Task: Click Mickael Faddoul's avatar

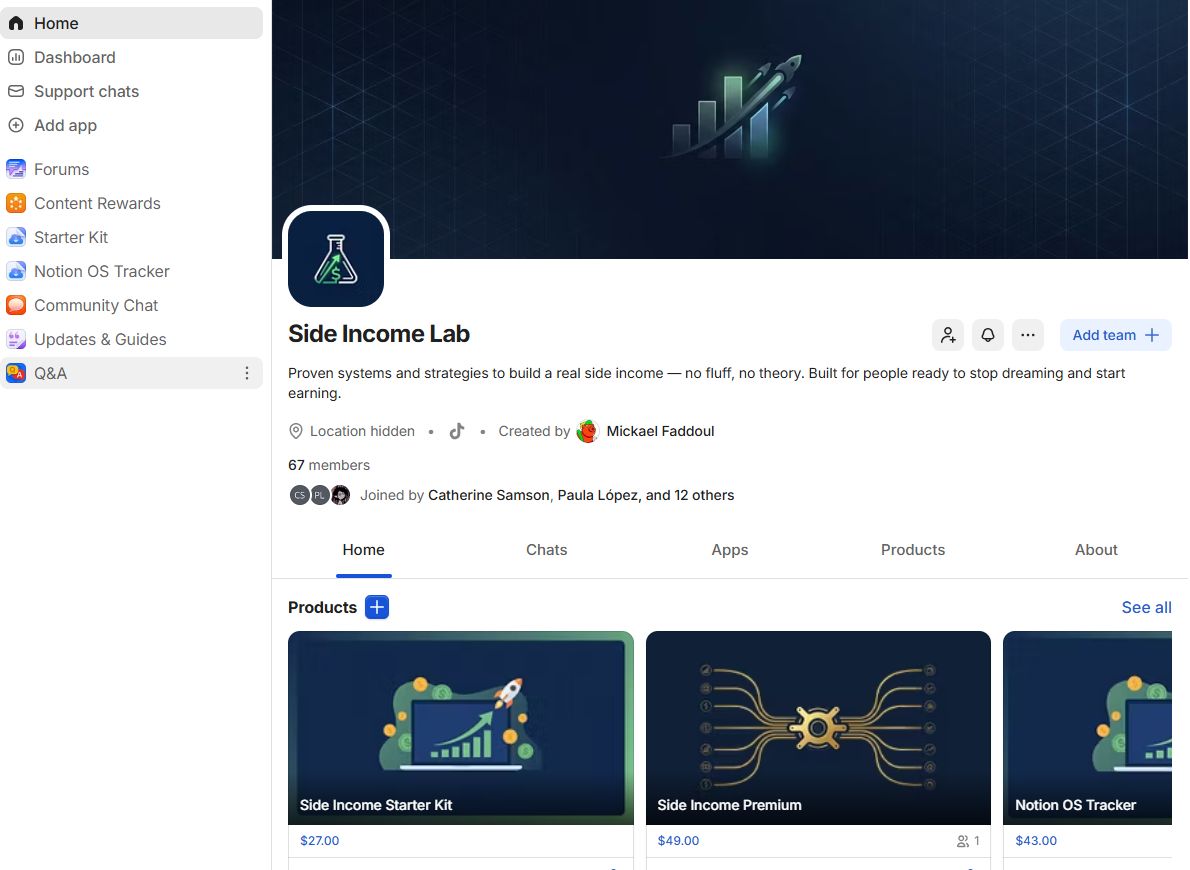Action: (x=587, y=431)
